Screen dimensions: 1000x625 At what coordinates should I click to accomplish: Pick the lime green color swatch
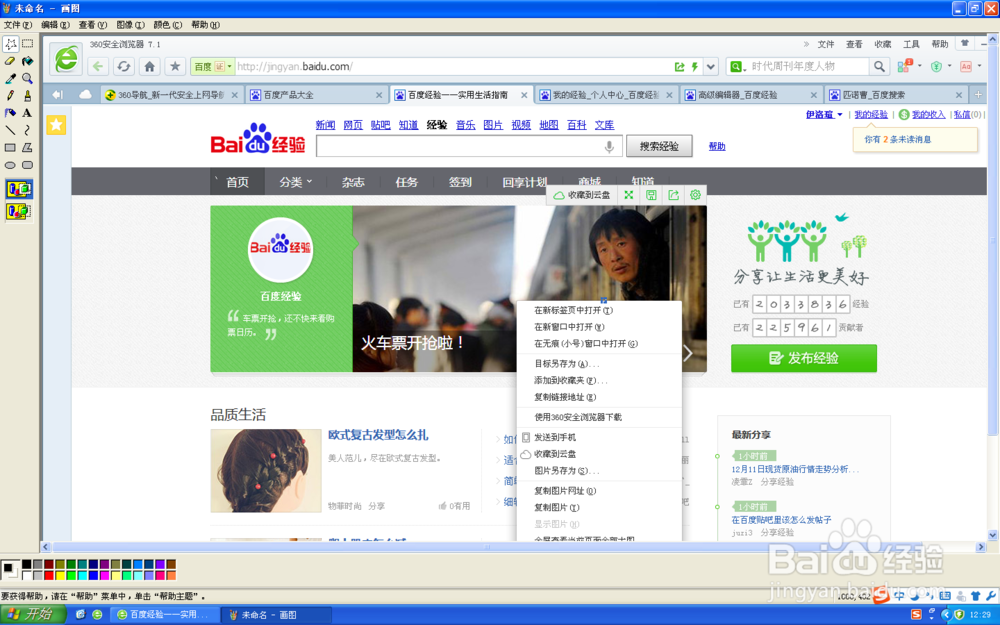click(x=71, y=575)
